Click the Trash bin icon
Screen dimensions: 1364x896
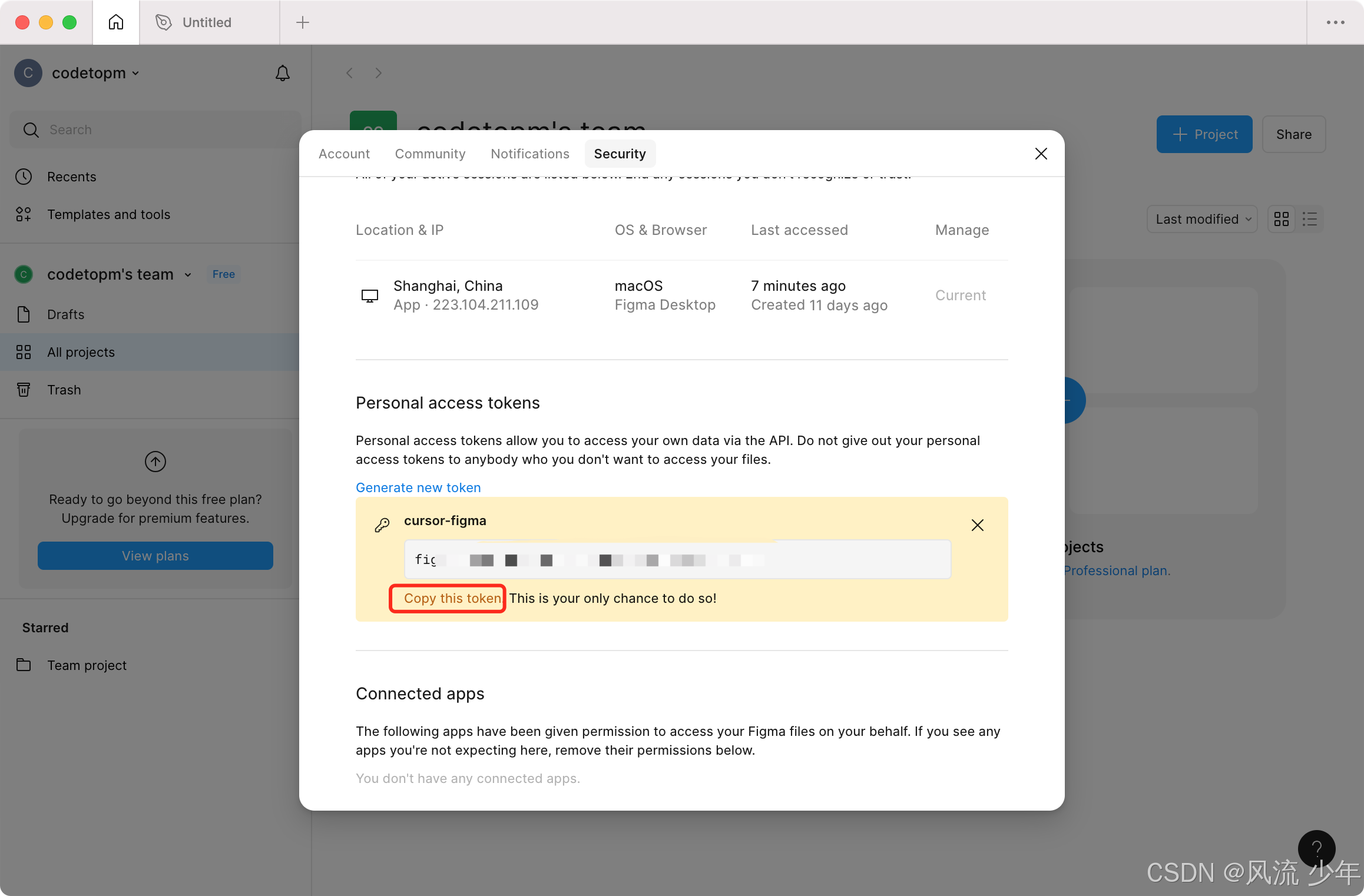[x=24, y=390]
